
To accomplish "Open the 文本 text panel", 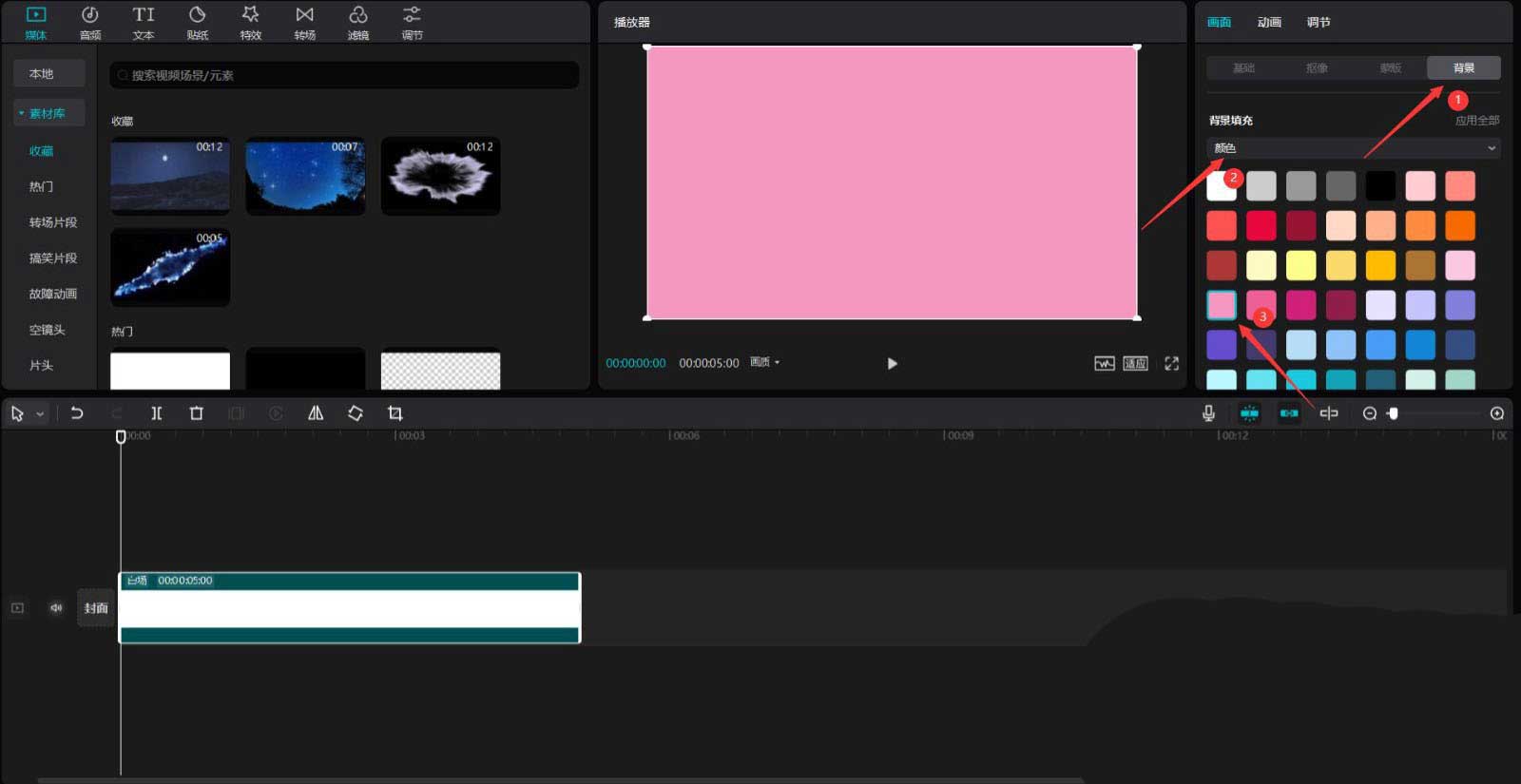I will [144, 23].
